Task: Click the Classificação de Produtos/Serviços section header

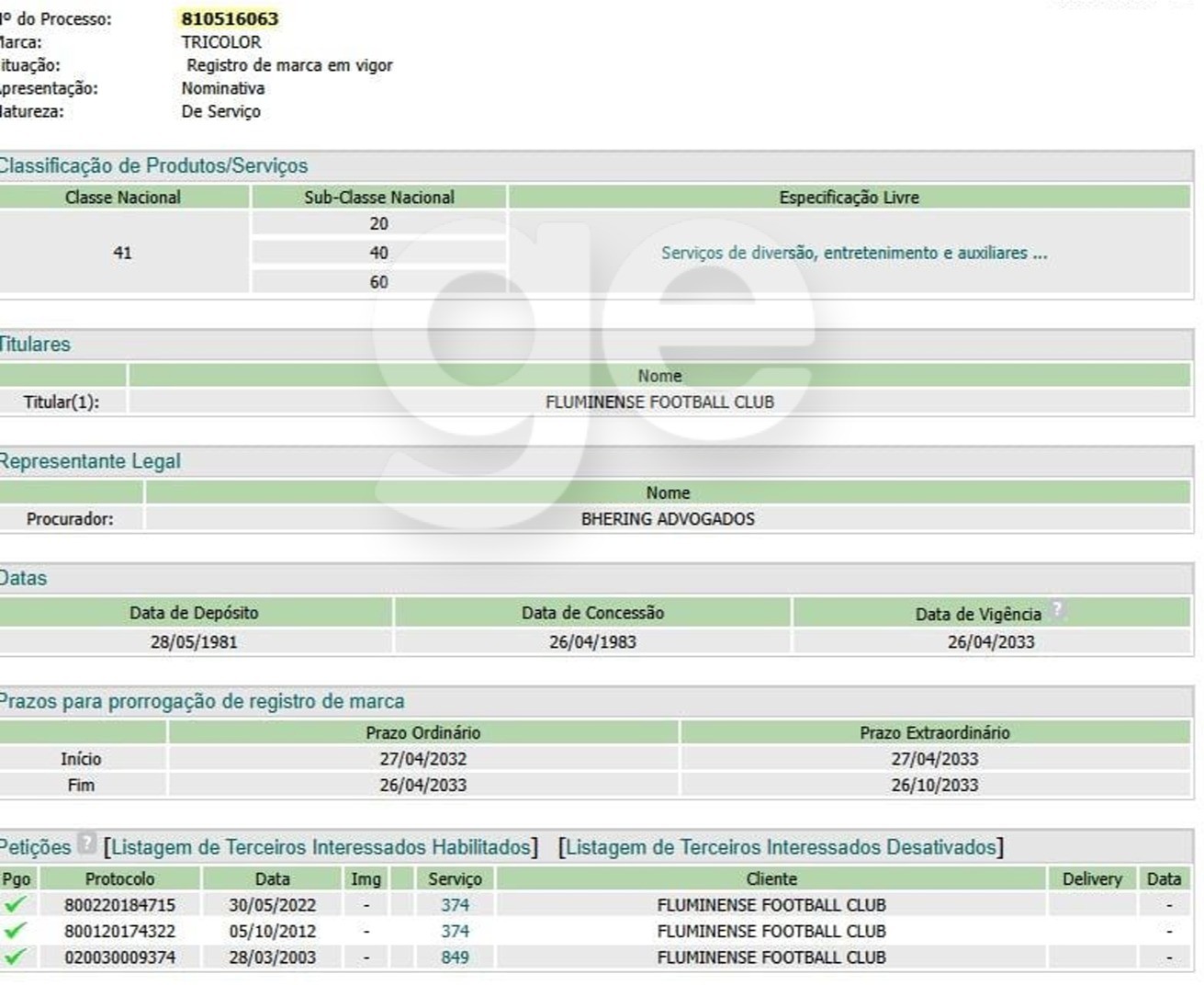Action: [x=153, y=166]
